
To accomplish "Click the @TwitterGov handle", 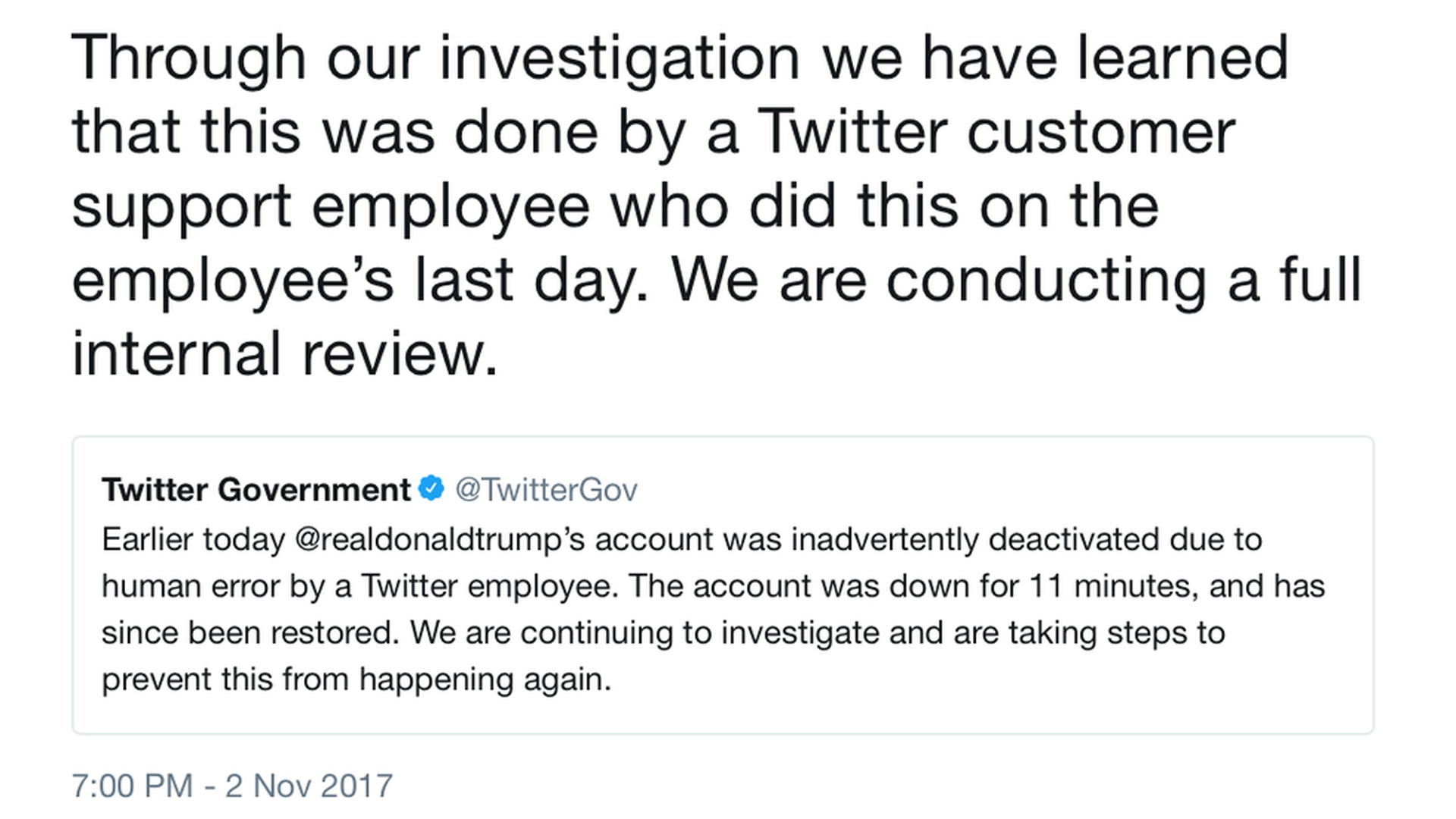I will (x=546, y=490).
